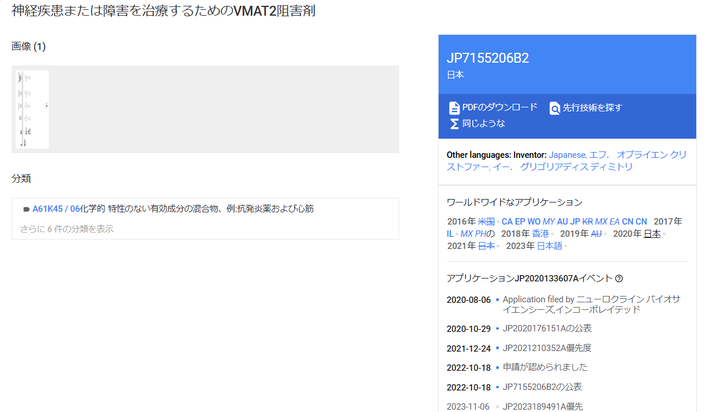Expand "さらに 6 件の分類を表示" classifications

click(66, 229)
